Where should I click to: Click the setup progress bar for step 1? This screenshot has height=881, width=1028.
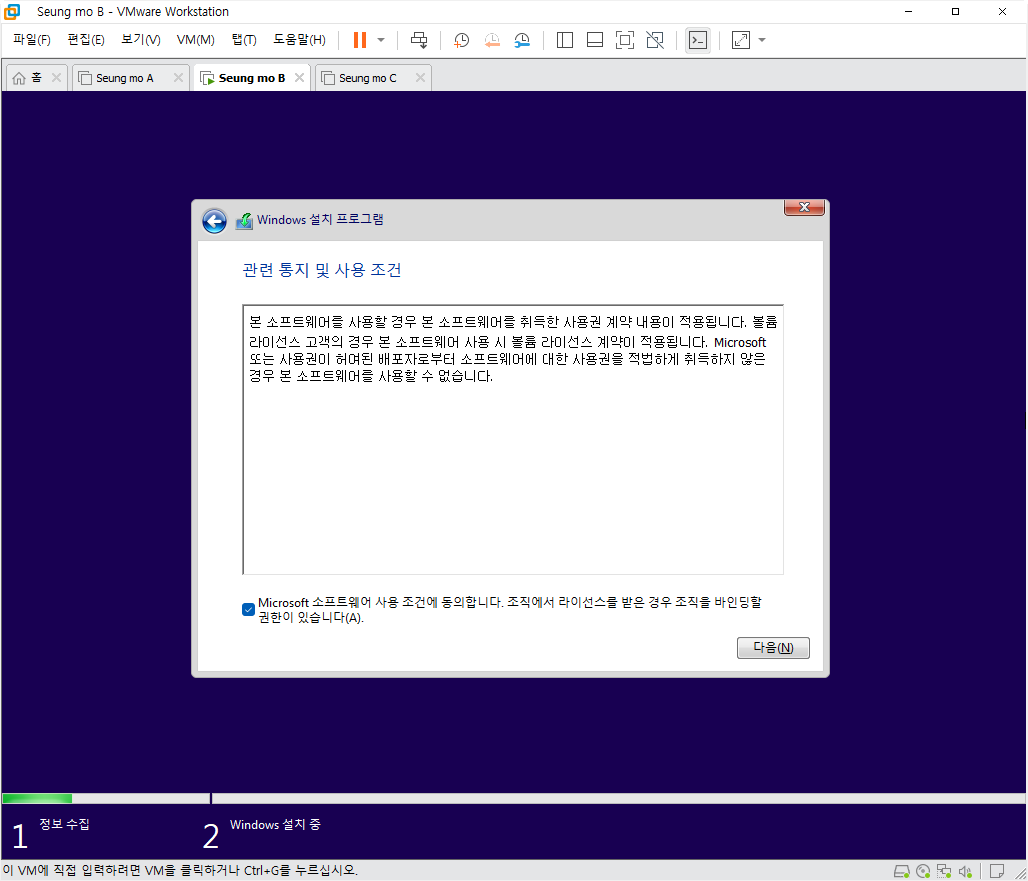click(106, 798)
